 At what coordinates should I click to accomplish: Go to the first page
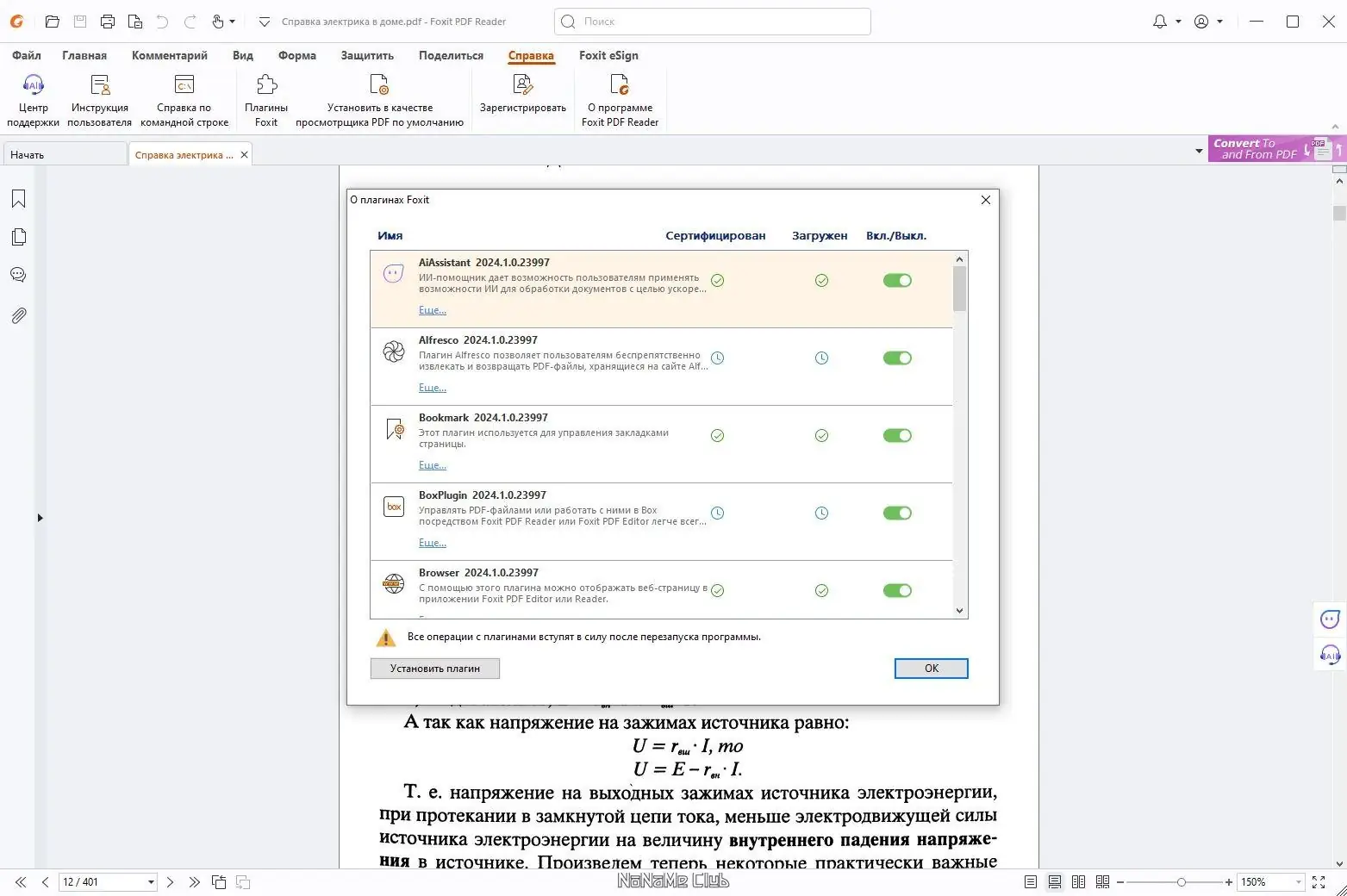(x=21, y=882)
